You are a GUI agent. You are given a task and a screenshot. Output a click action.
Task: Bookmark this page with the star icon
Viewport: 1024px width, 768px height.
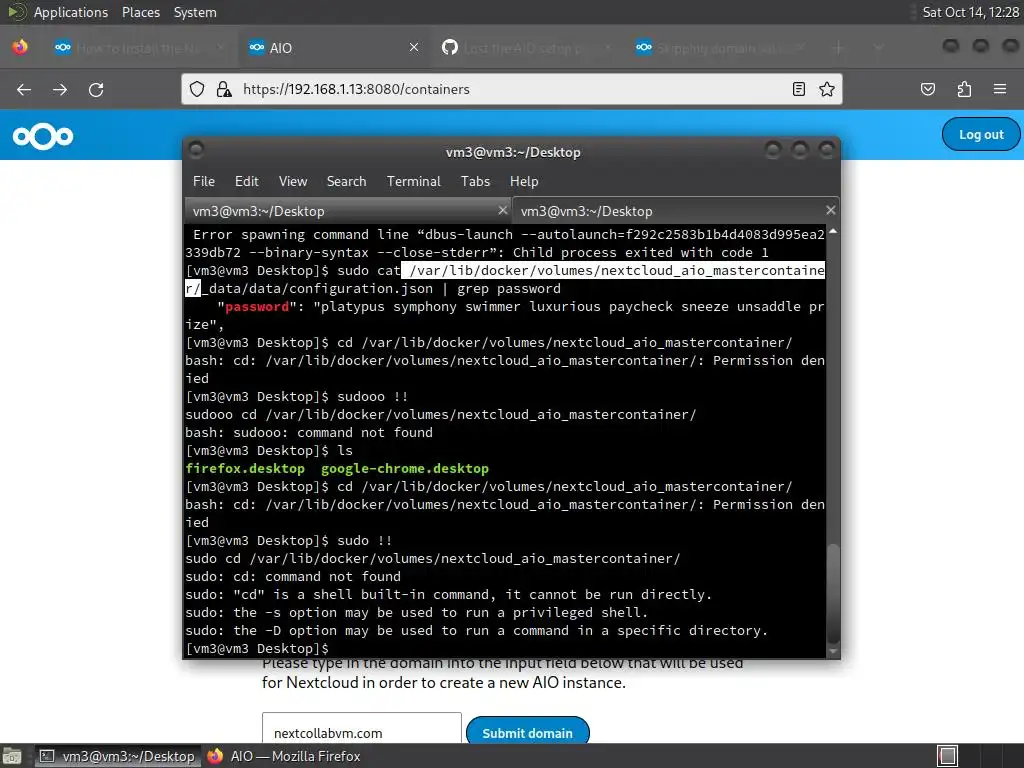(x=827, y=89)
